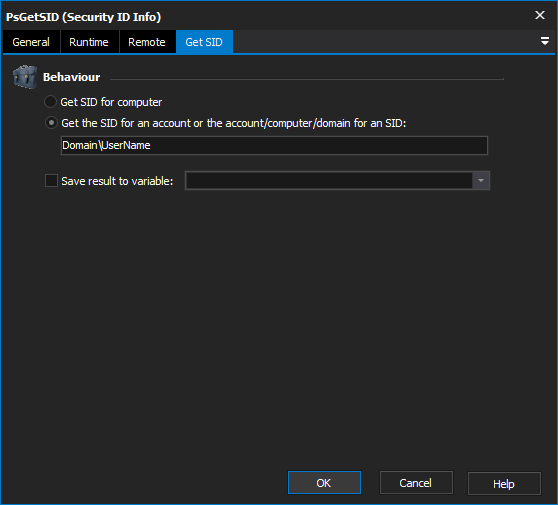The image size is (558, 505).
Task: Focus the Domain\UserName input field
Action: (x=274, y=146)
